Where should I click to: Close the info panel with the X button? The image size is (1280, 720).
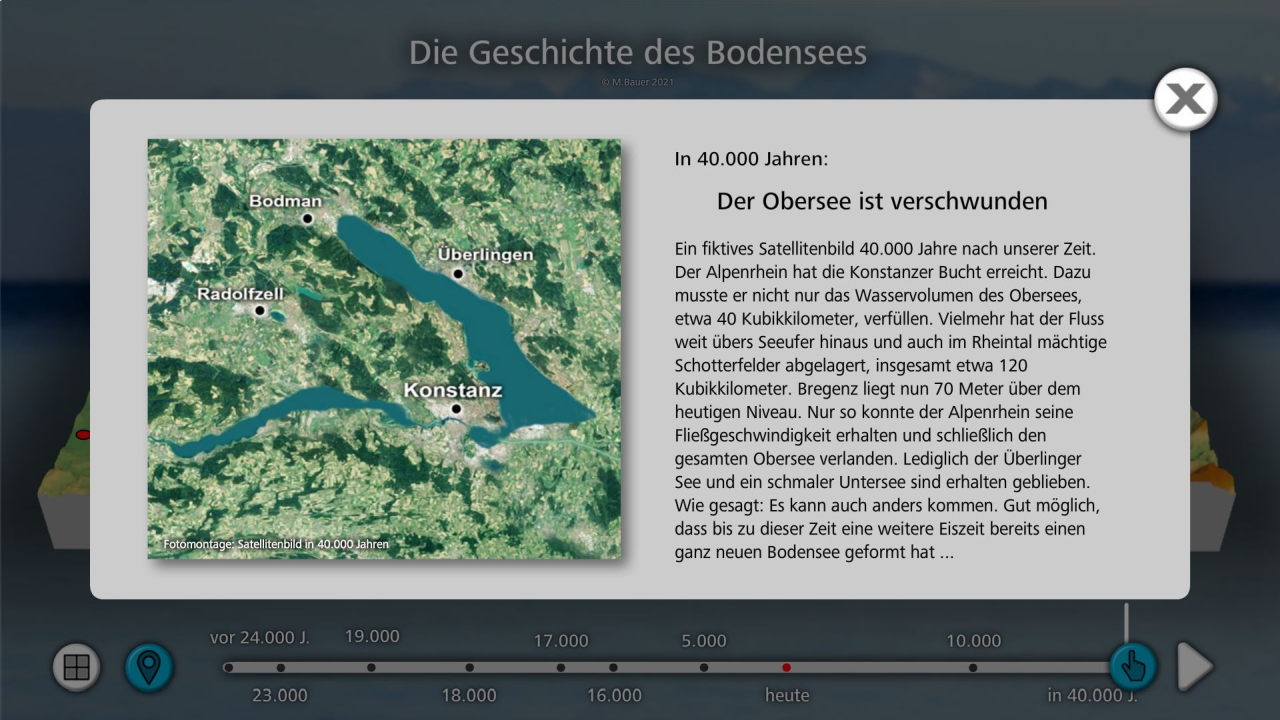pos(1185,99)
